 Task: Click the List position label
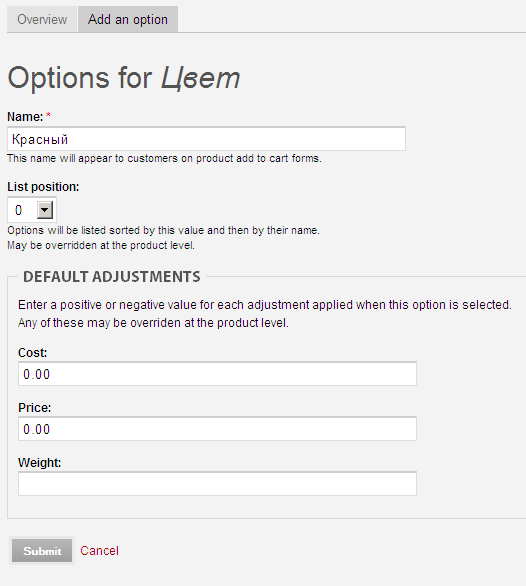[43, 187]
